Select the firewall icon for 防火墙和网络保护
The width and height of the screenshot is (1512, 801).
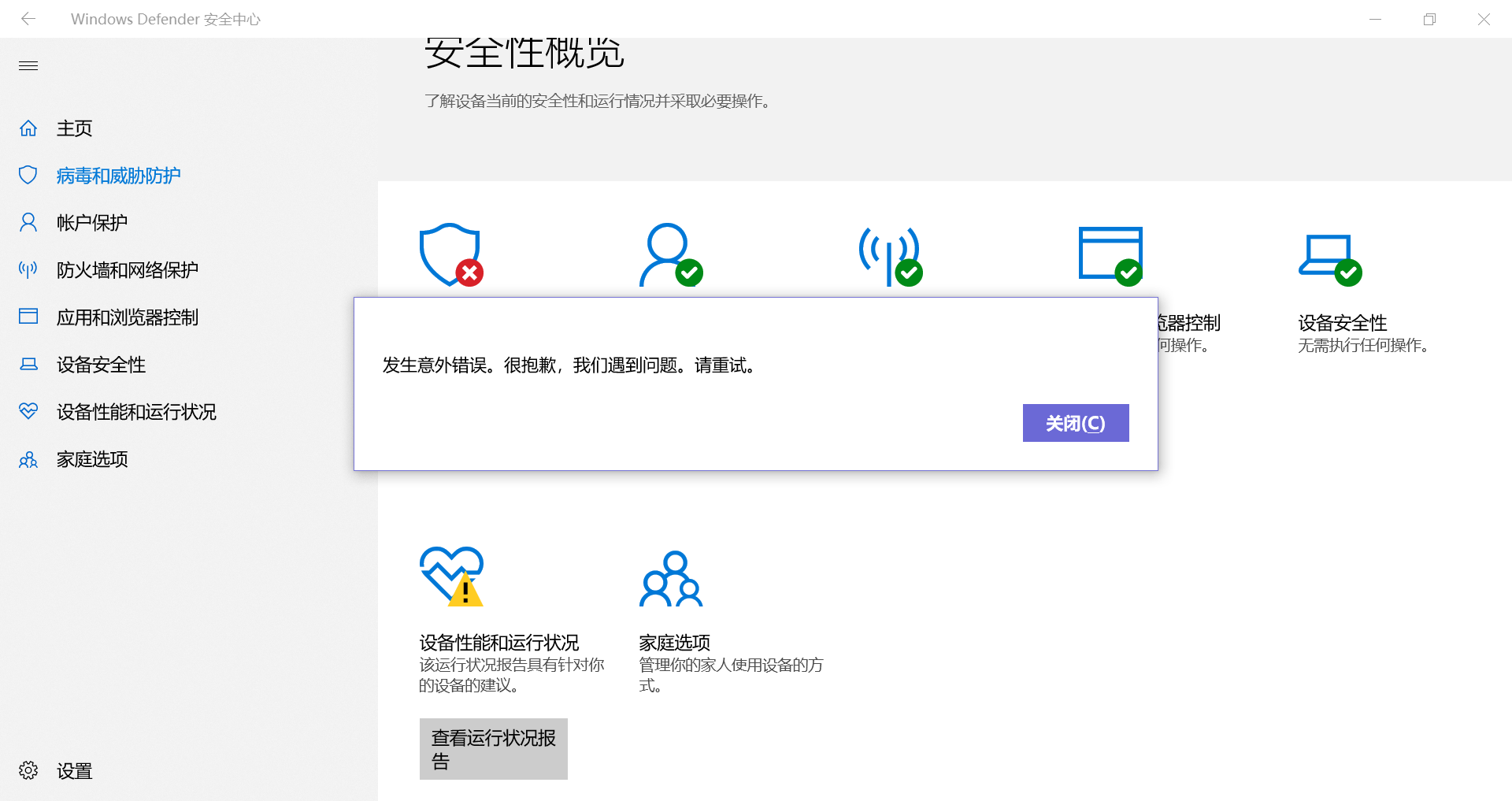click(x=28, y=269)
